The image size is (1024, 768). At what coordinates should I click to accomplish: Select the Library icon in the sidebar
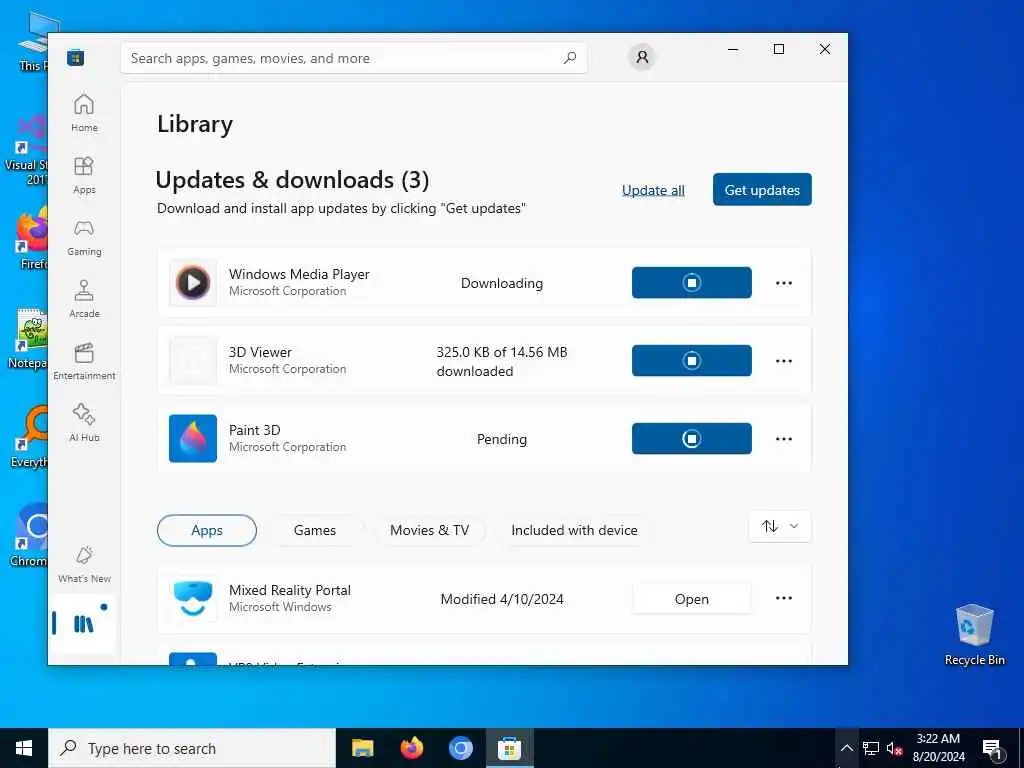[84, 624]
